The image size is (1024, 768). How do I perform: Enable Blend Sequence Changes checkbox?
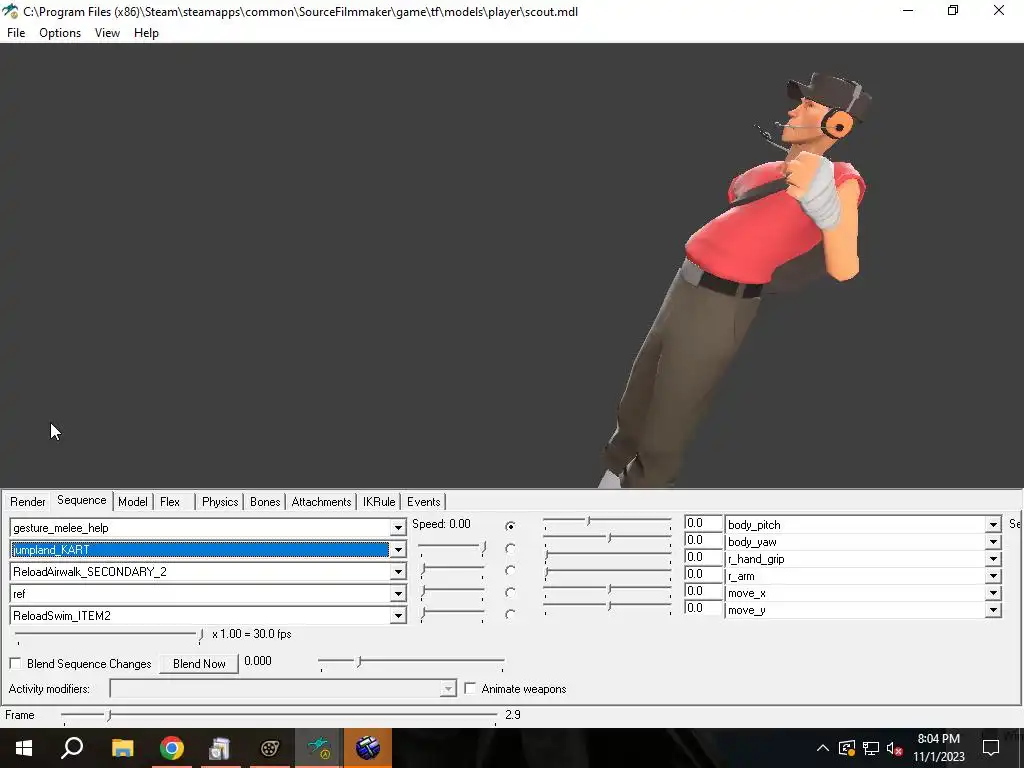(16, 664)
